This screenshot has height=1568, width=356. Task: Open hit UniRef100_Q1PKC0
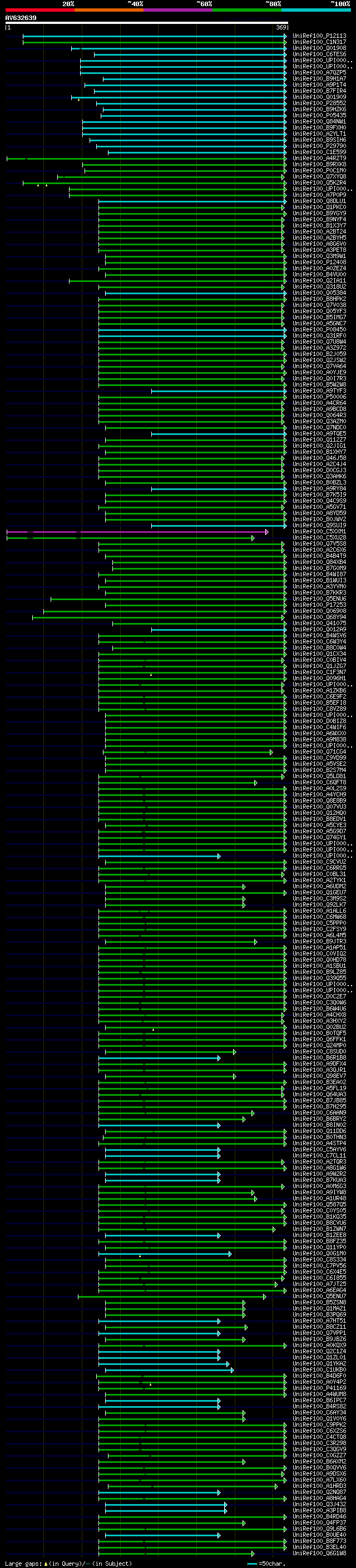coord(319,207)
